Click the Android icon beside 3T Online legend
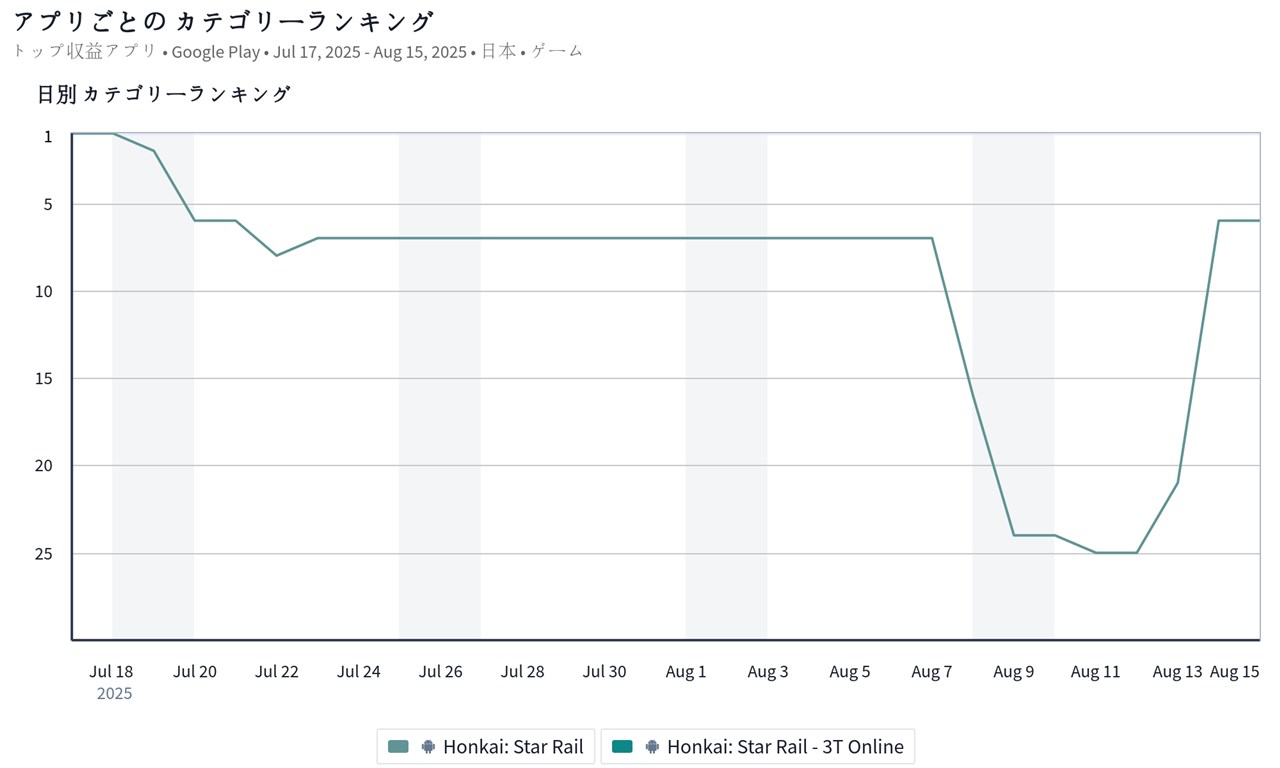Image resolution: width=1280 pixels, height=768 pixels. [x=652, y=746]
